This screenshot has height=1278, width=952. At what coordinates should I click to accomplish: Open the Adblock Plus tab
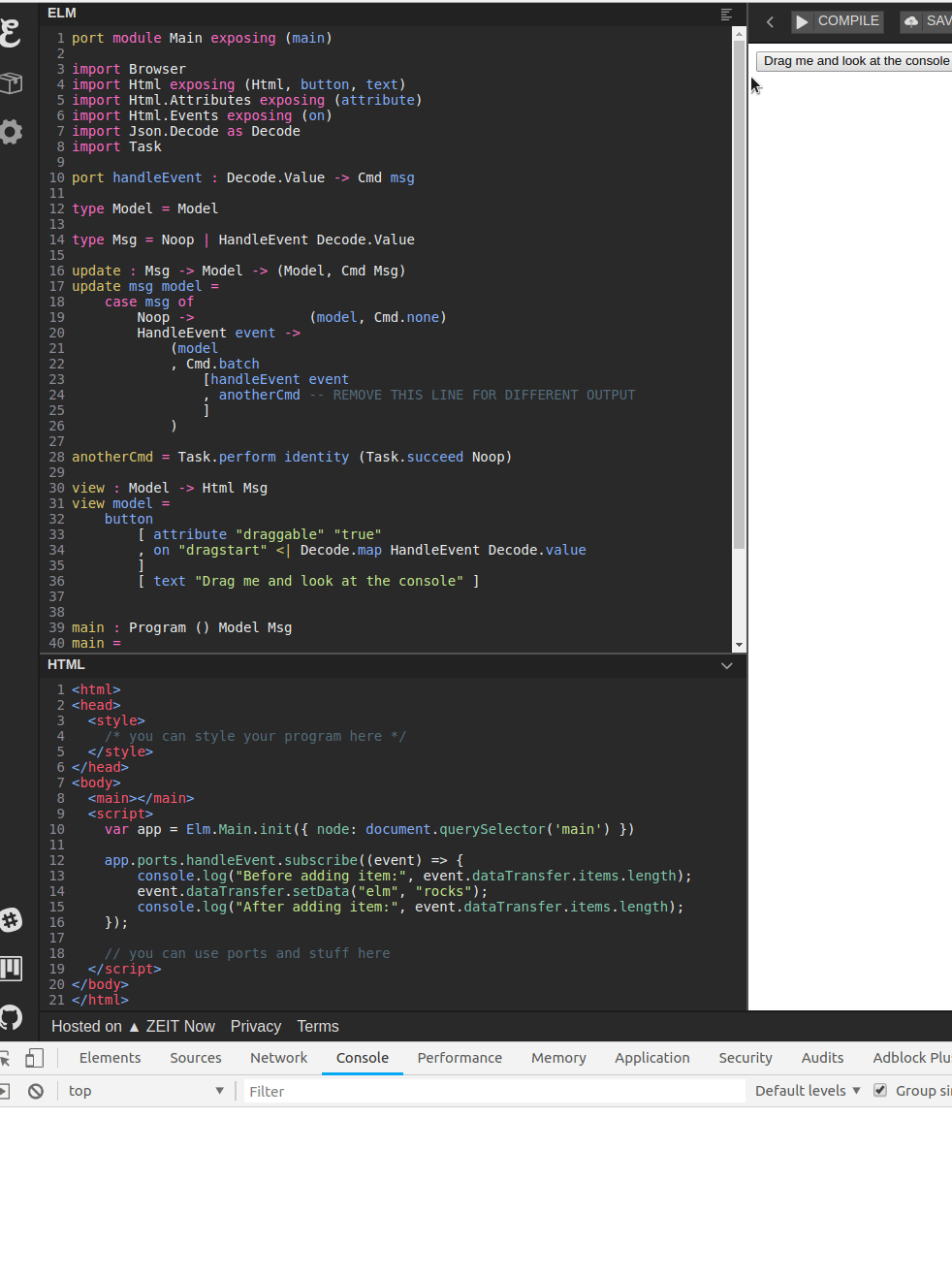point(911,1058)
